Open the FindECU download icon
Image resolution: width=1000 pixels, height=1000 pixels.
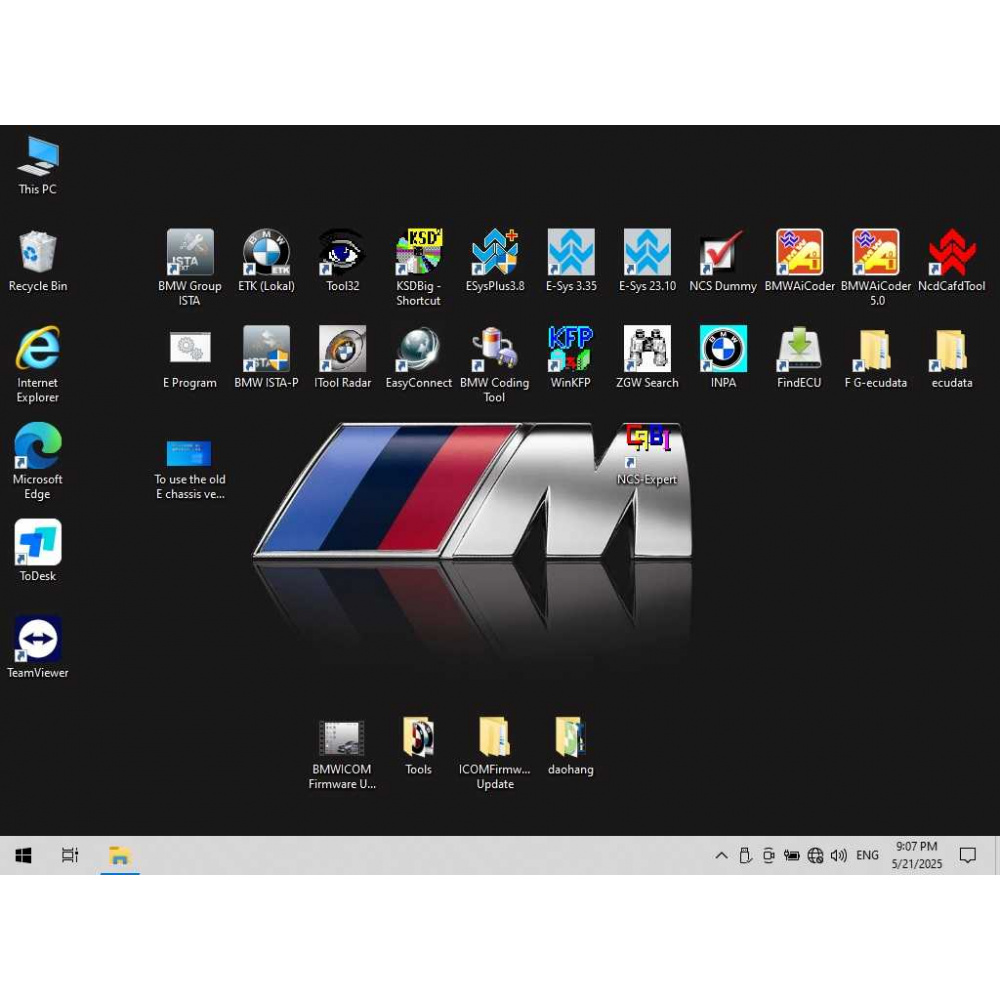coord(799,358)
